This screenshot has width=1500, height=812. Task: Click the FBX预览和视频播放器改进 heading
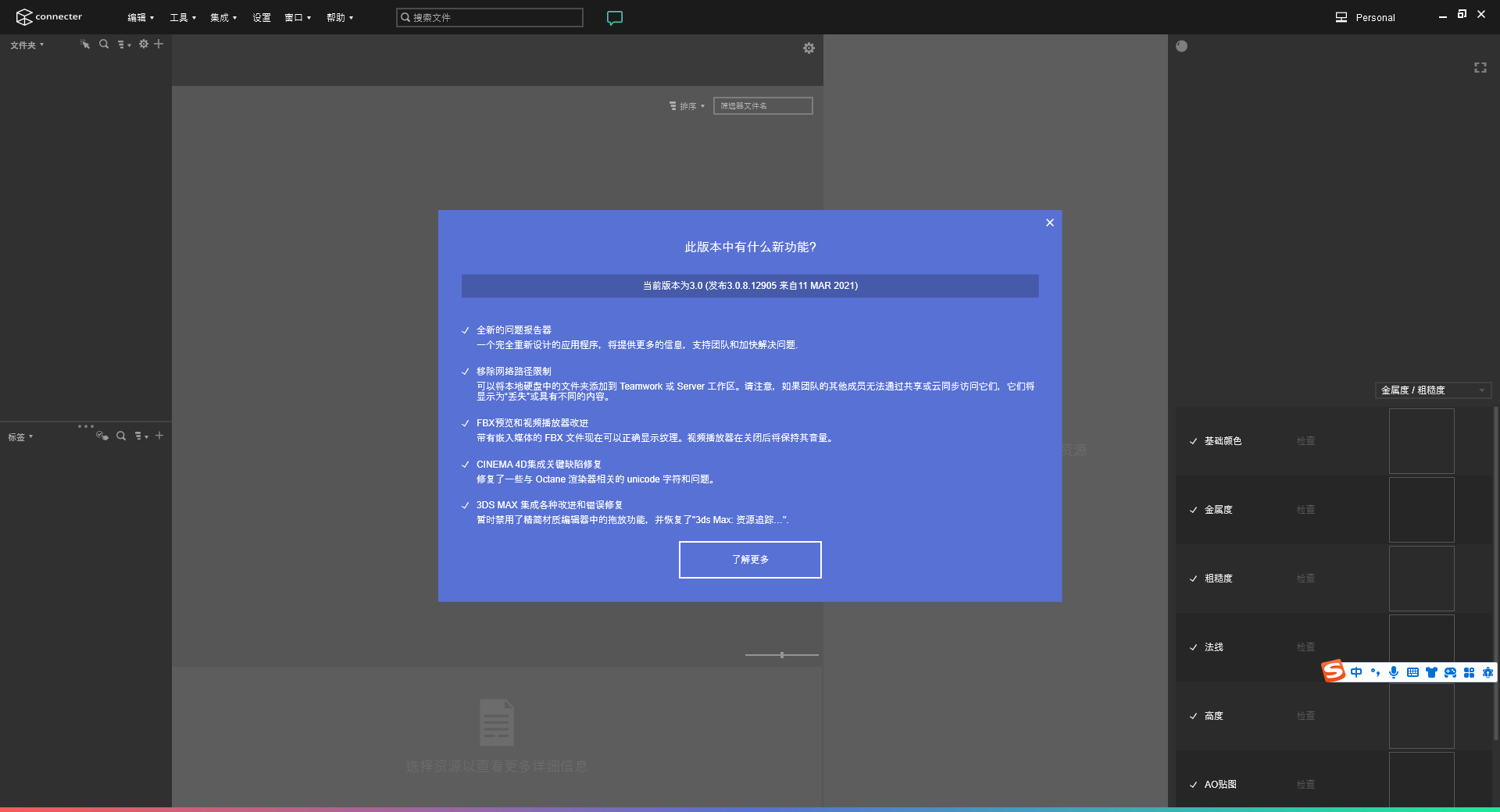click(533, 423)
